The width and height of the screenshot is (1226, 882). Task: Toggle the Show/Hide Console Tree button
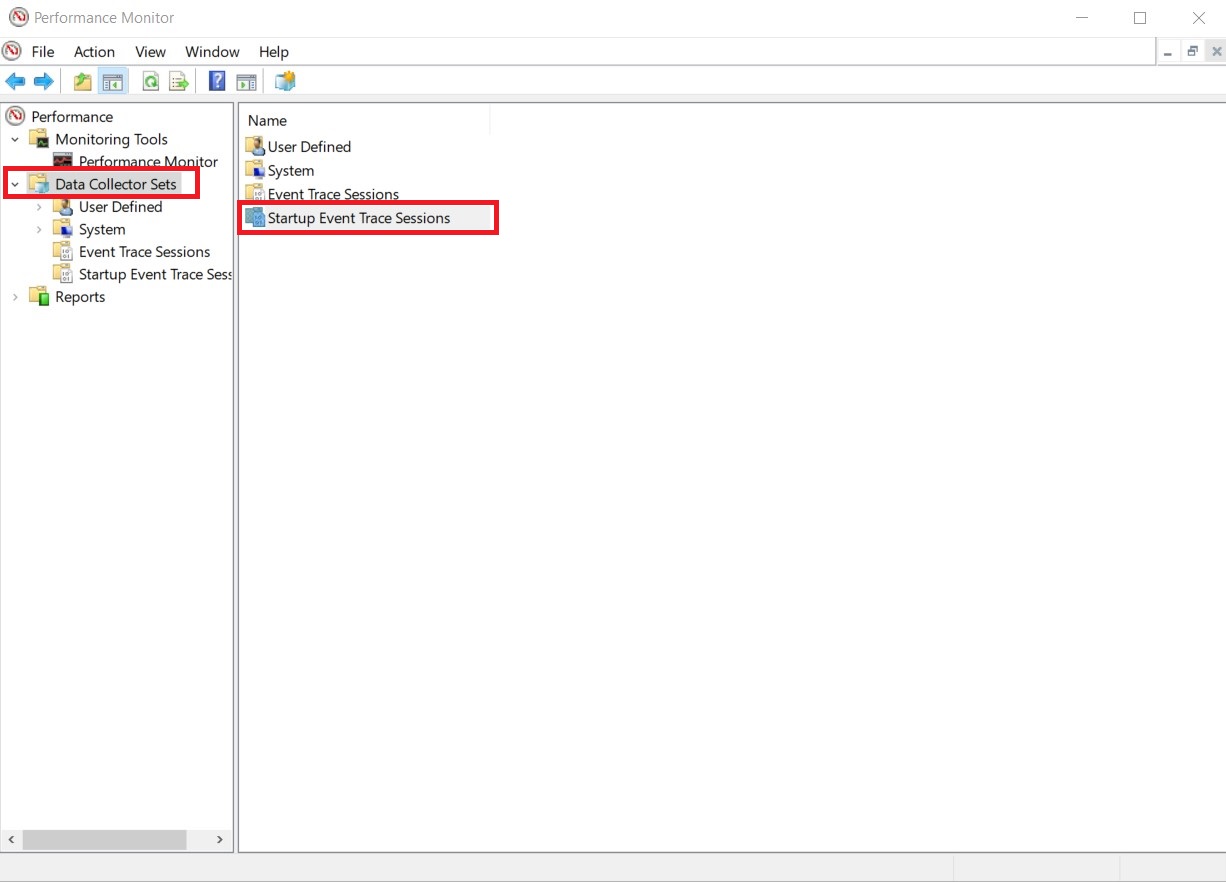(113, 81)
